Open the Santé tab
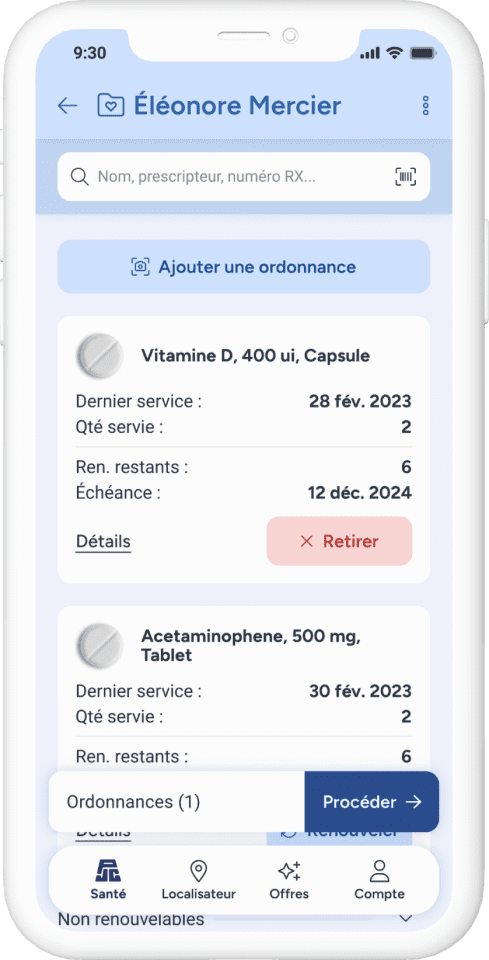Viewport: 489px width, 960px height. click(x=108, y=880)
